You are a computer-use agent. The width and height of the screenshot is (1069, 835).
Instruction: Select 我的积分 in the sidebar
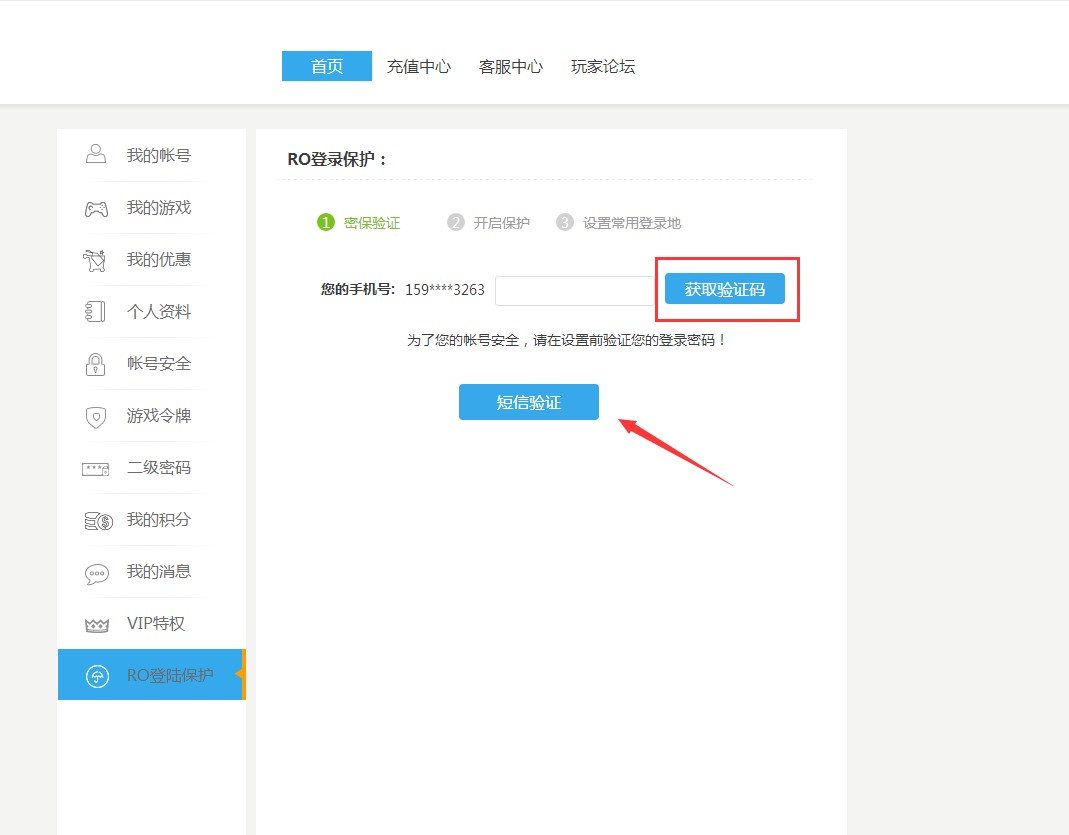(151, 519)
